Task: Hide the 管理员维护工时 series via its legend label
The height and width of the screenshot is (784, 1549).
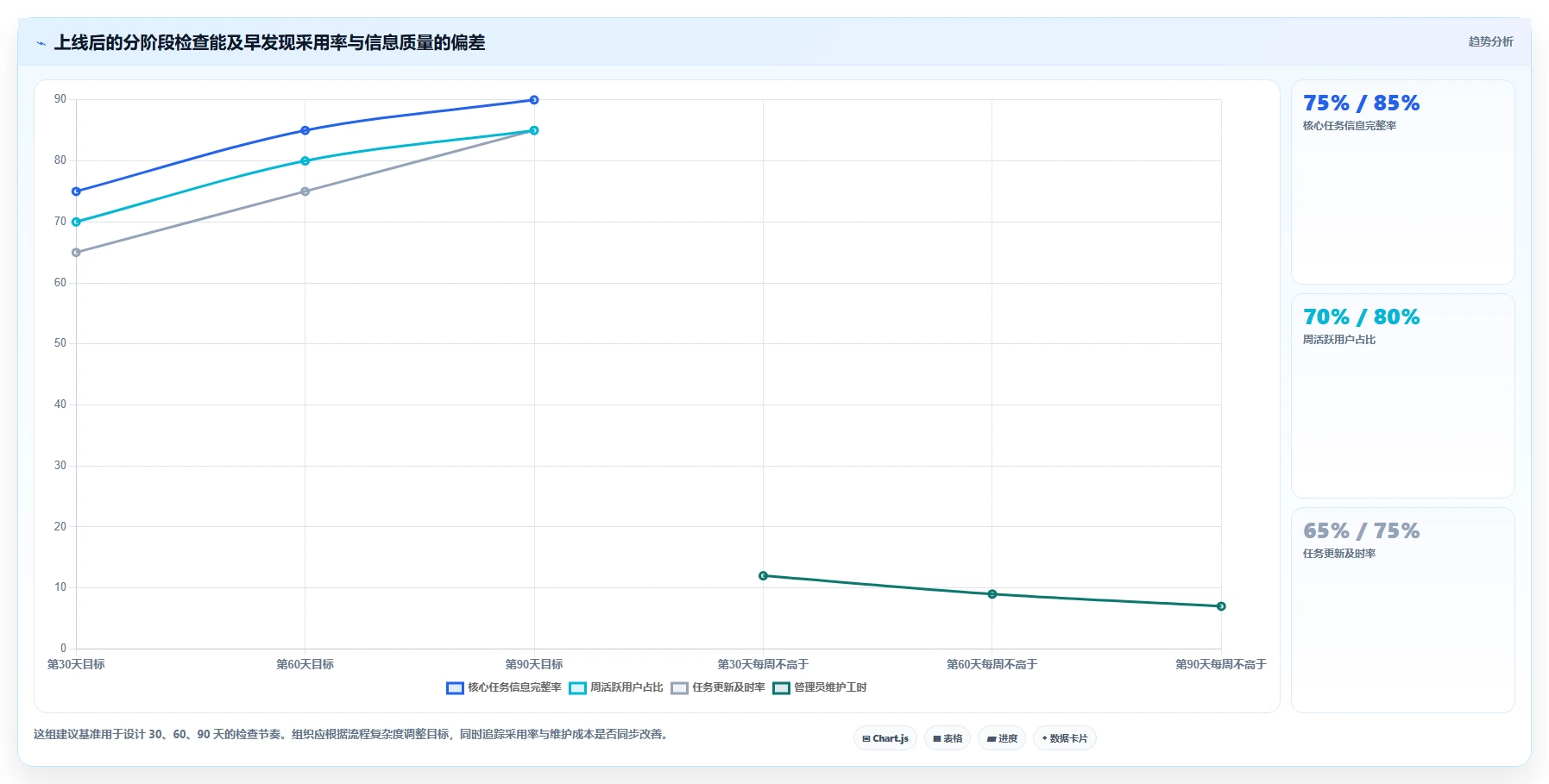Action: (x=830, y=687)
